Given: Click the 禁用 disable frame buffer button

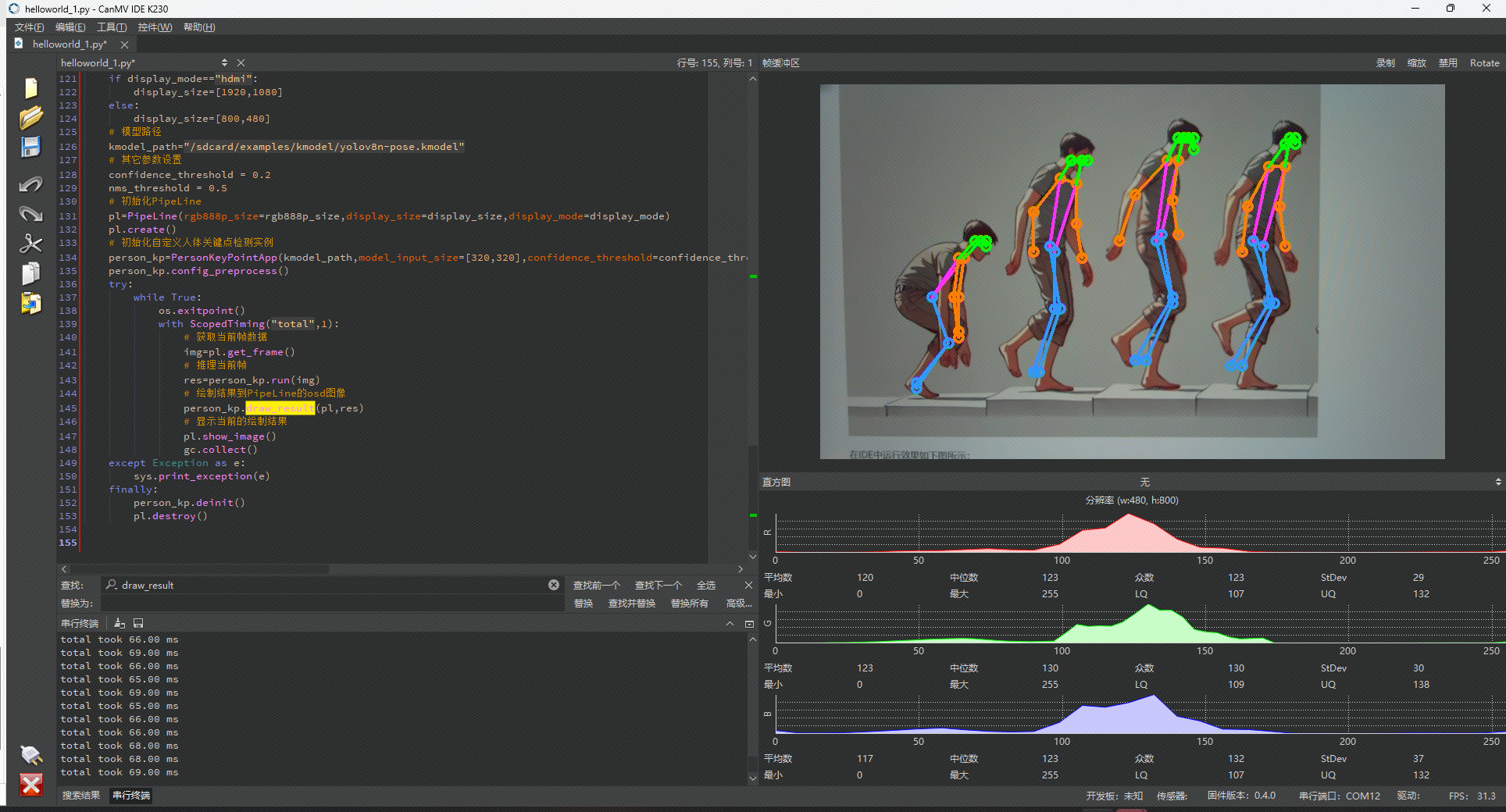Looking at the screenshot, I should click(x=1447, y=63).
